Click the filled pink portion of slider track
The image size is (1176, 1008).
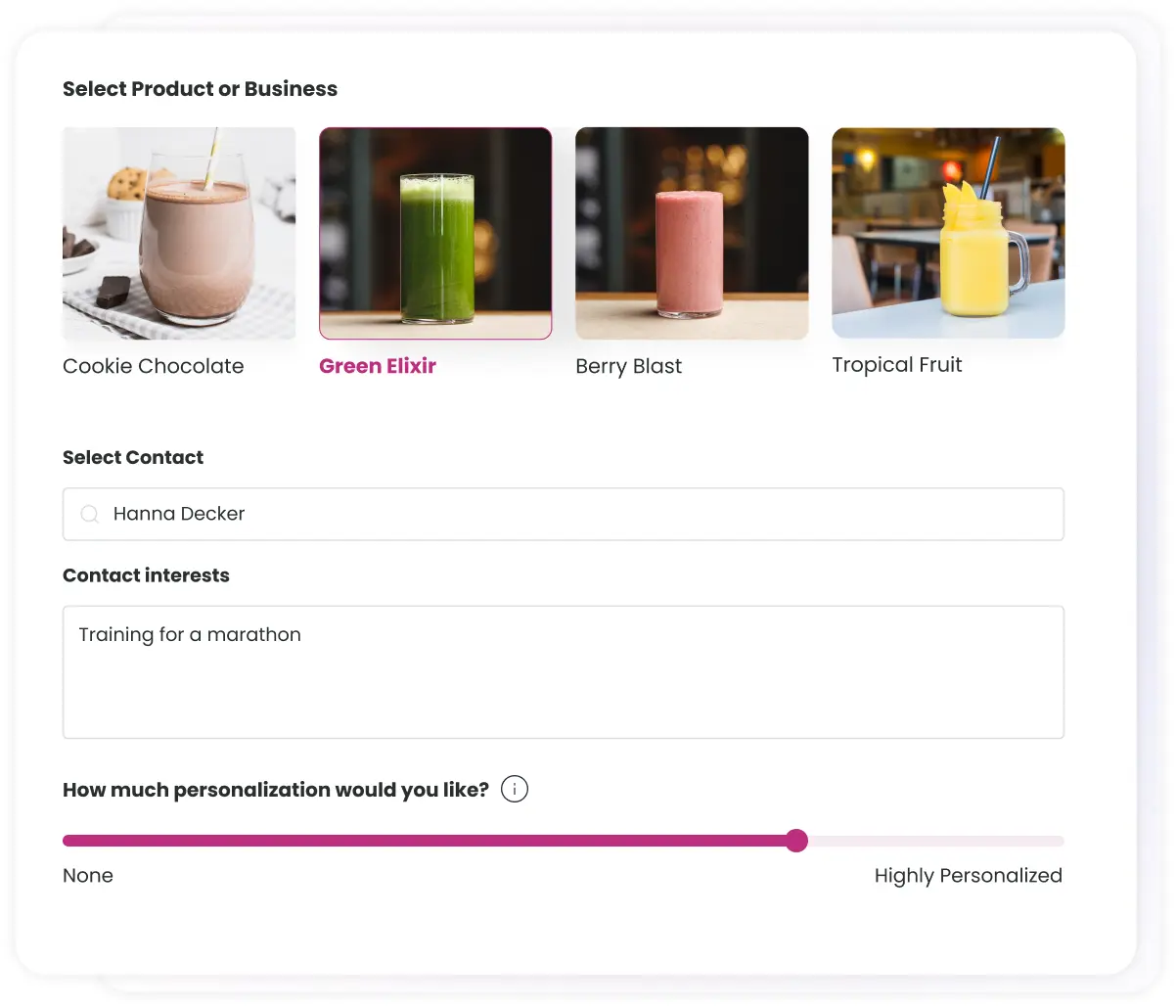[x=429, y=841]
